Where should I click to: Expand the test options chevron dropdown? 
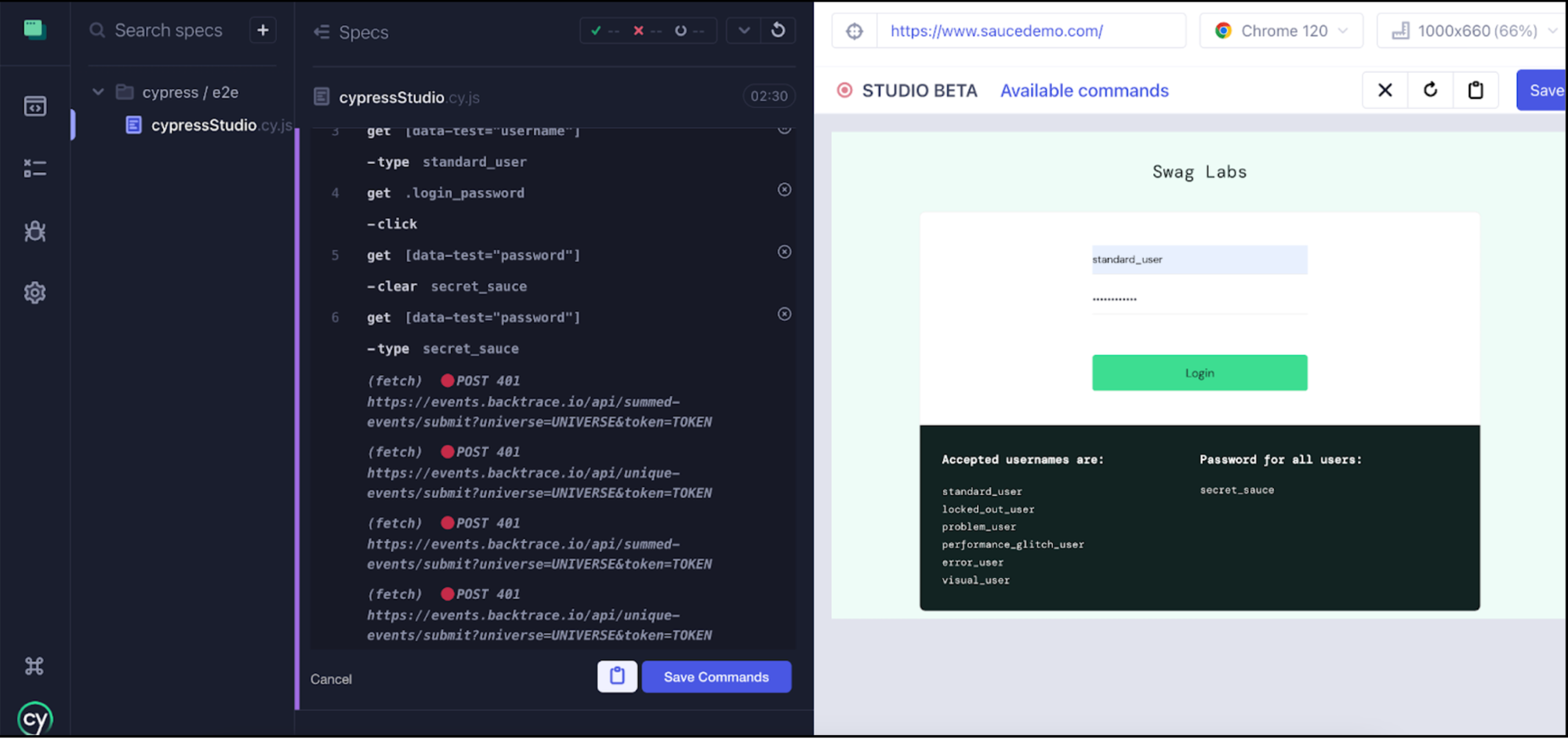coord(744,31)
